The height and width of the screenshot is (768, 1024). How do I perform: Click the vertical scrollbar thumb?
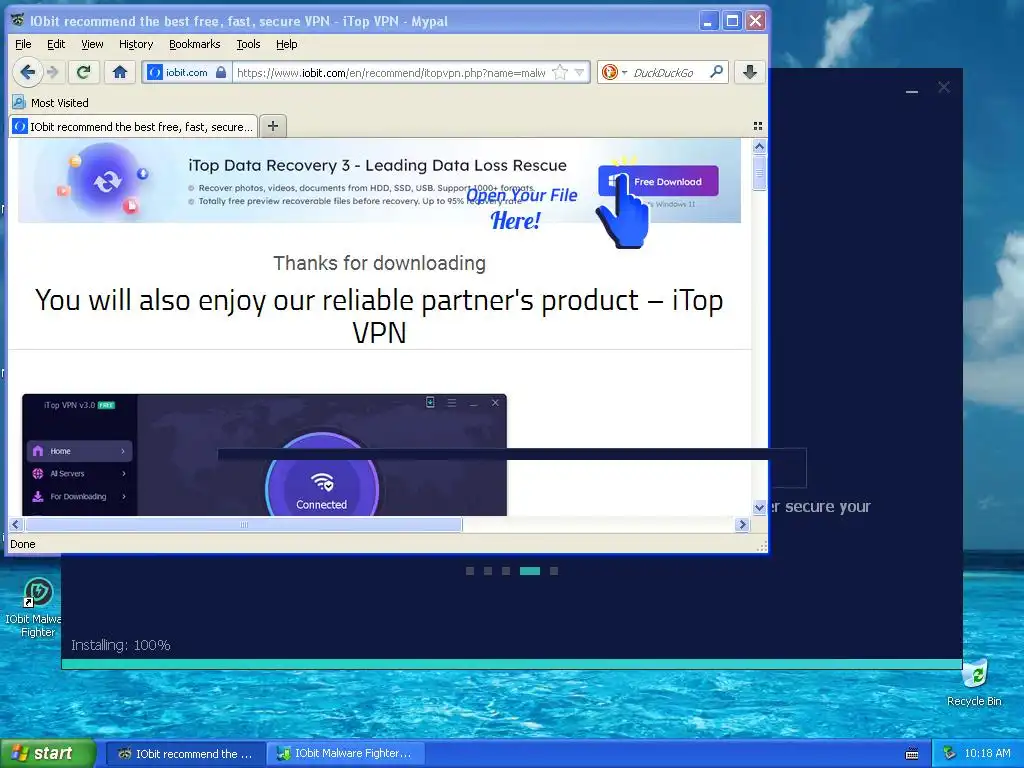coord(759,172)
